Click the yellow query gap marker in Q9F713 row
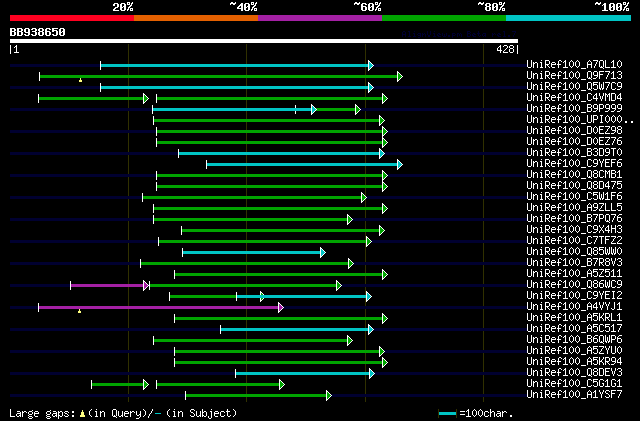Viewport: 640px width, 421px height. pyautogui.click(x=80, y=80)
